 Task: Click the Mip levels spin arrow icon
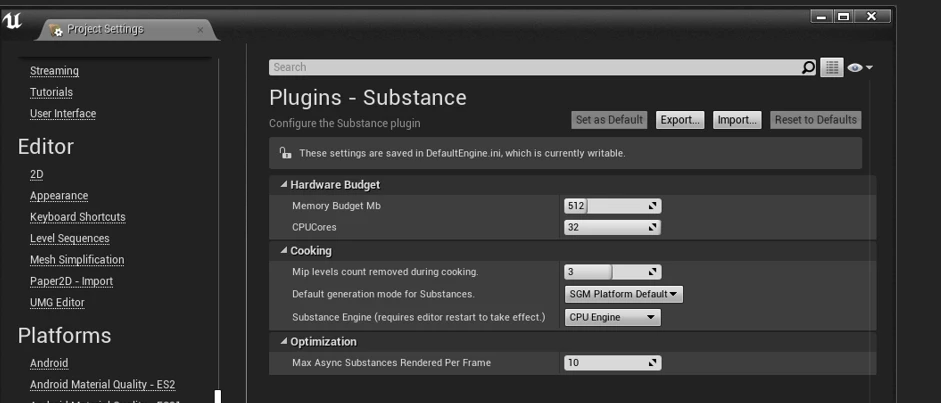(x=653, y=272)
